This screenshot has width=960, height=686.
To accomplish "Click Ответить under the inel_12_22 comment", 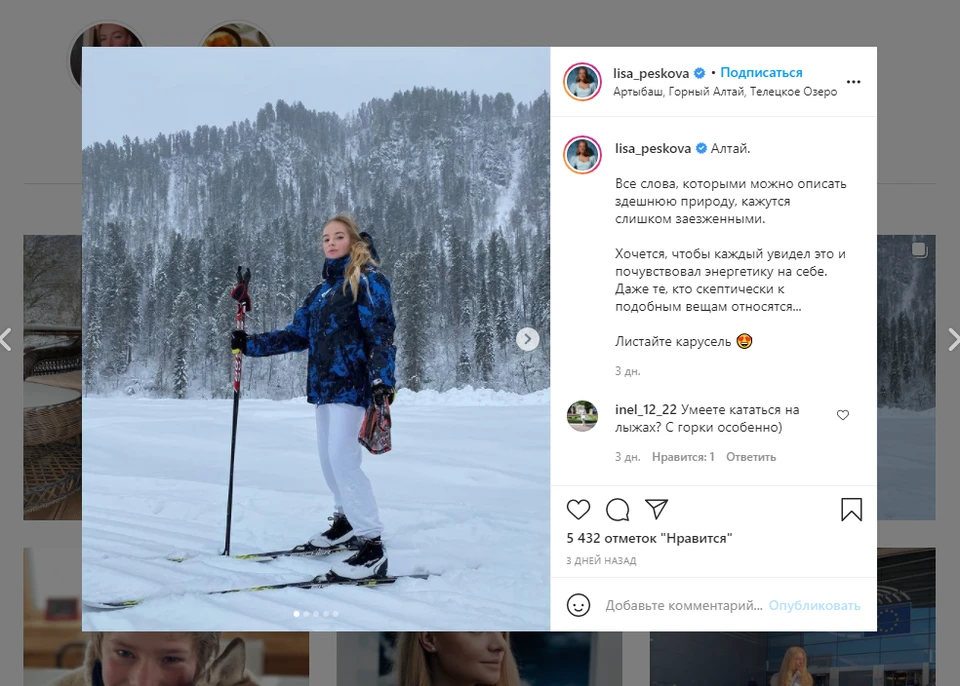I will click(751, 457).
